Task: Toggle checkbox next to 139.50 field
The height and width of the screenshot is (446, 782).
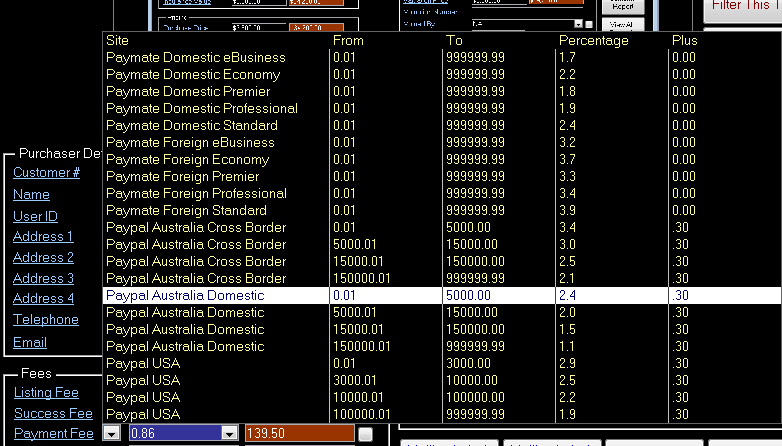Action: click(x=366, y=434)
